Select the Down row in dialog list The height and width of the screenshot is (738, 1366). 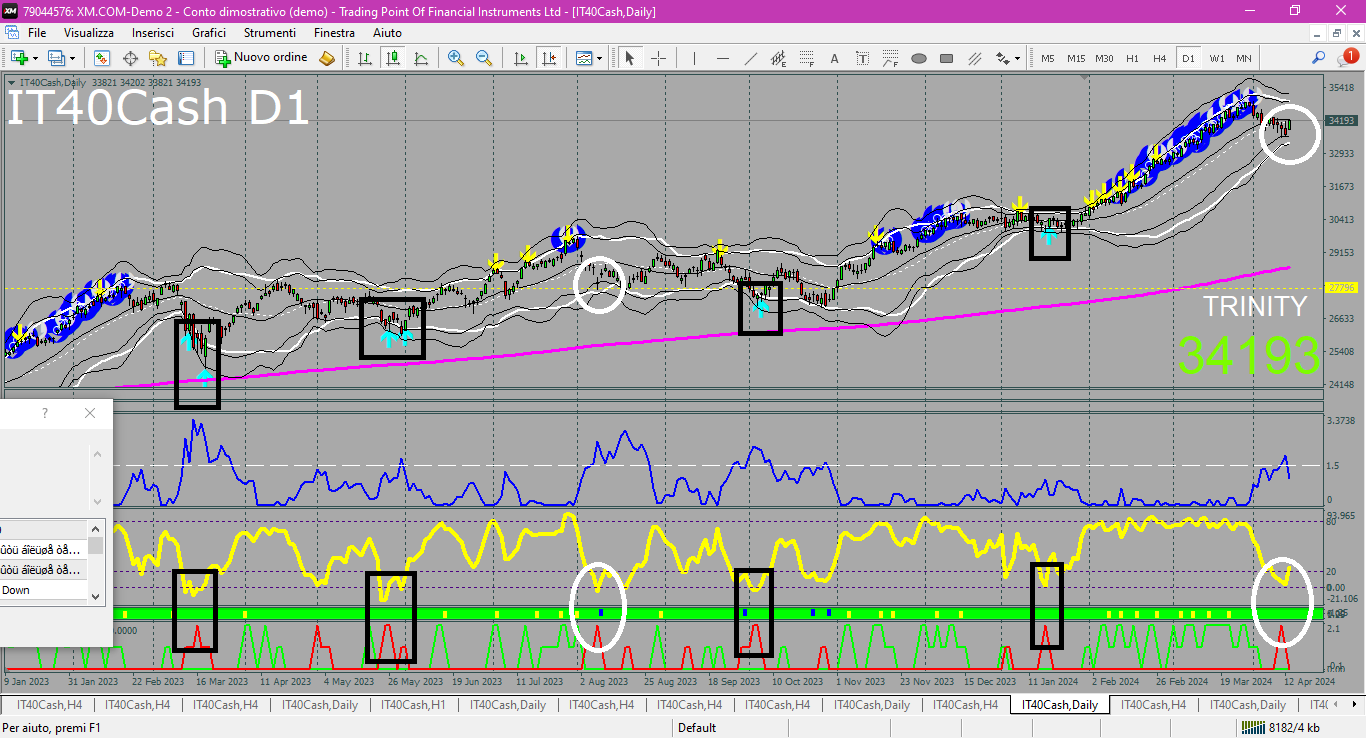click(x=44, y=590)
